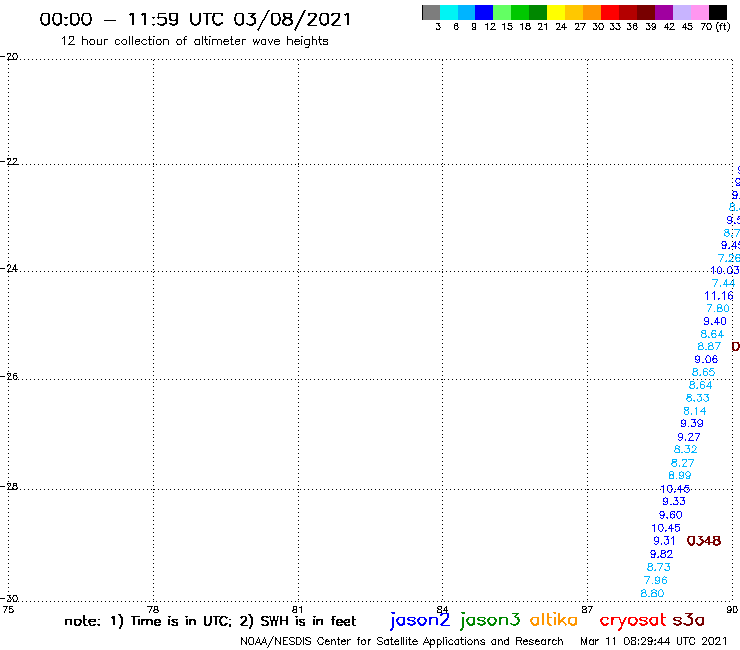Click the longitude axis label 87
Viewport: 740px width, 650px height.
tap(587, 609)
